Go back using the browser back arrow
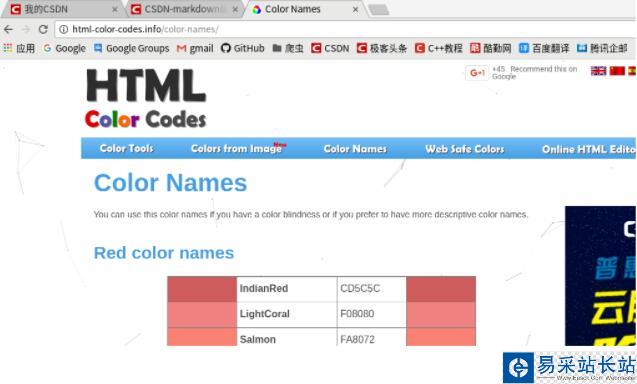The width and height of the screenshot is (637, 384). [x=9, y=29]
